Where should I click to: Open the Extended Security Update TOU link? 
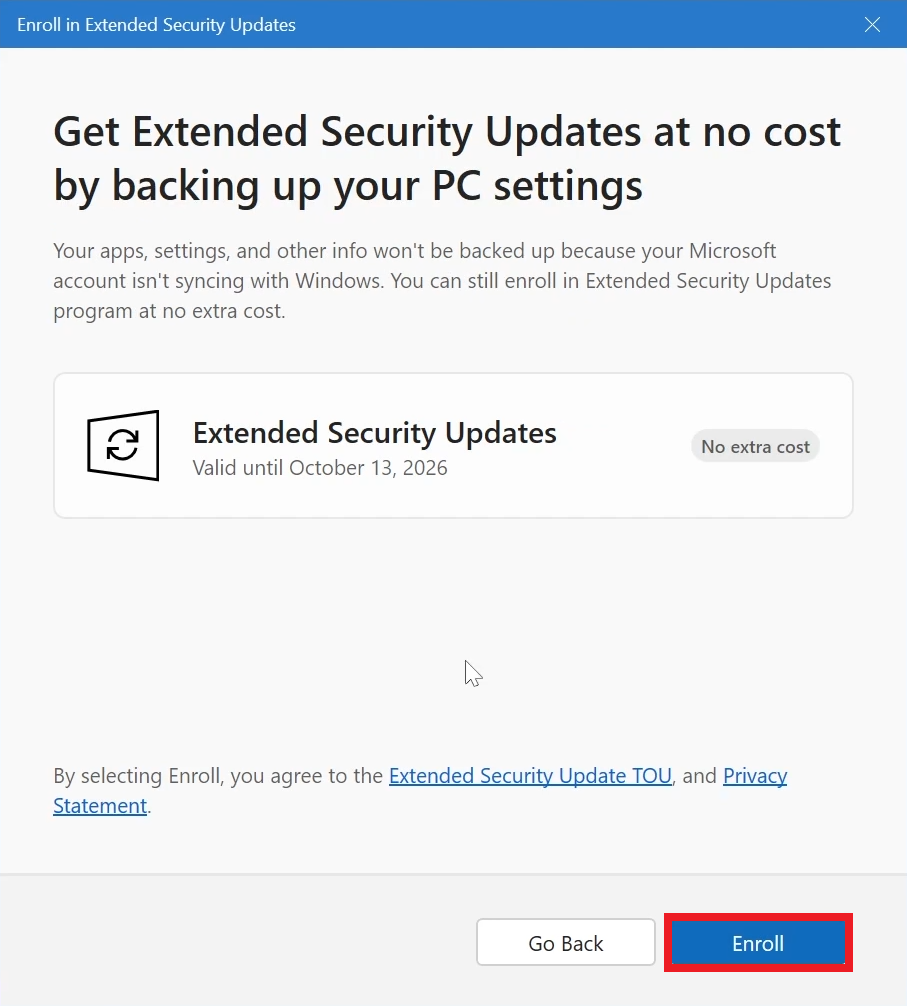point(530,776)
